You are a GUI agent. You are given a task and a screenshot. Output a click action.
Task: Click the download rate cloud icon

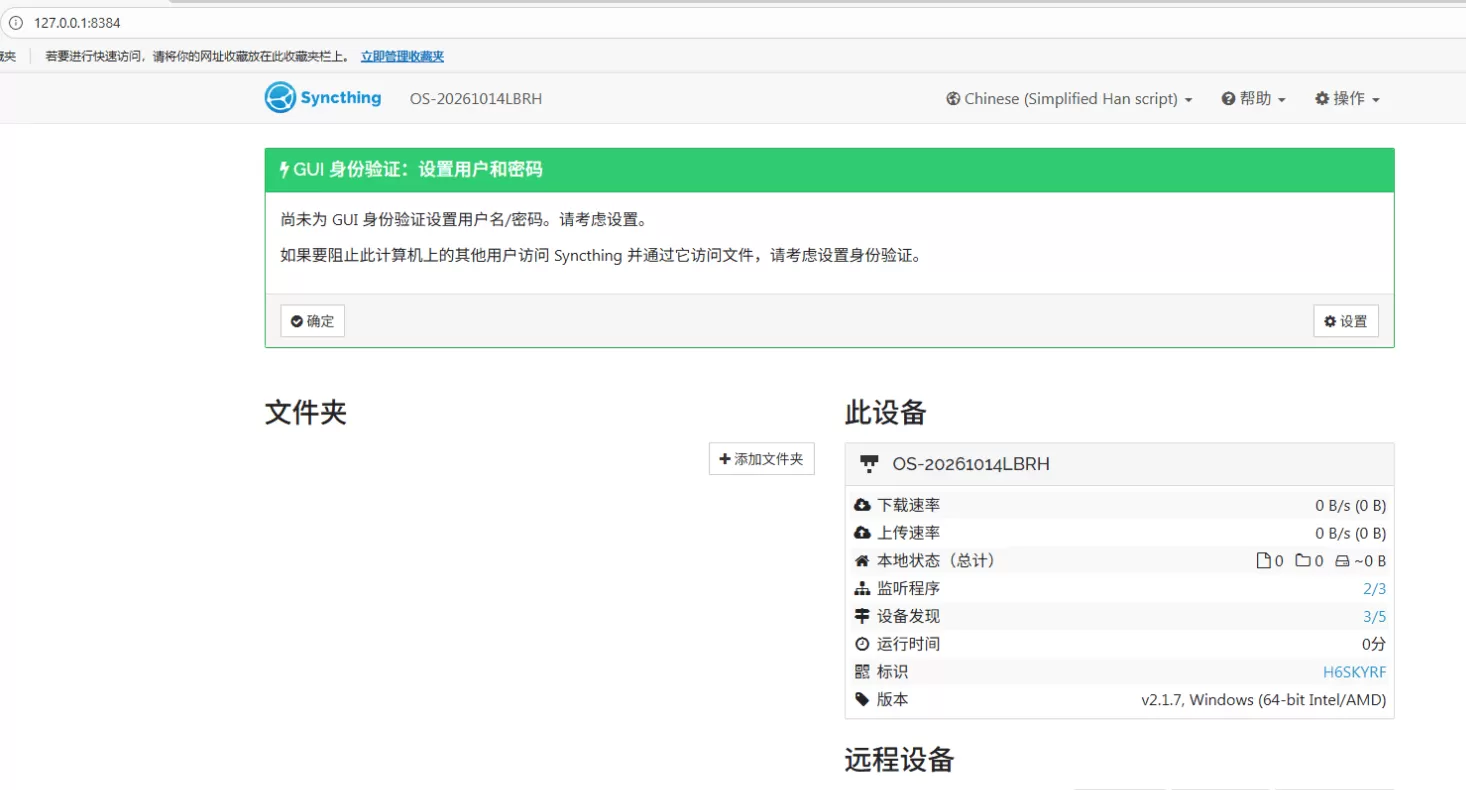862,505
